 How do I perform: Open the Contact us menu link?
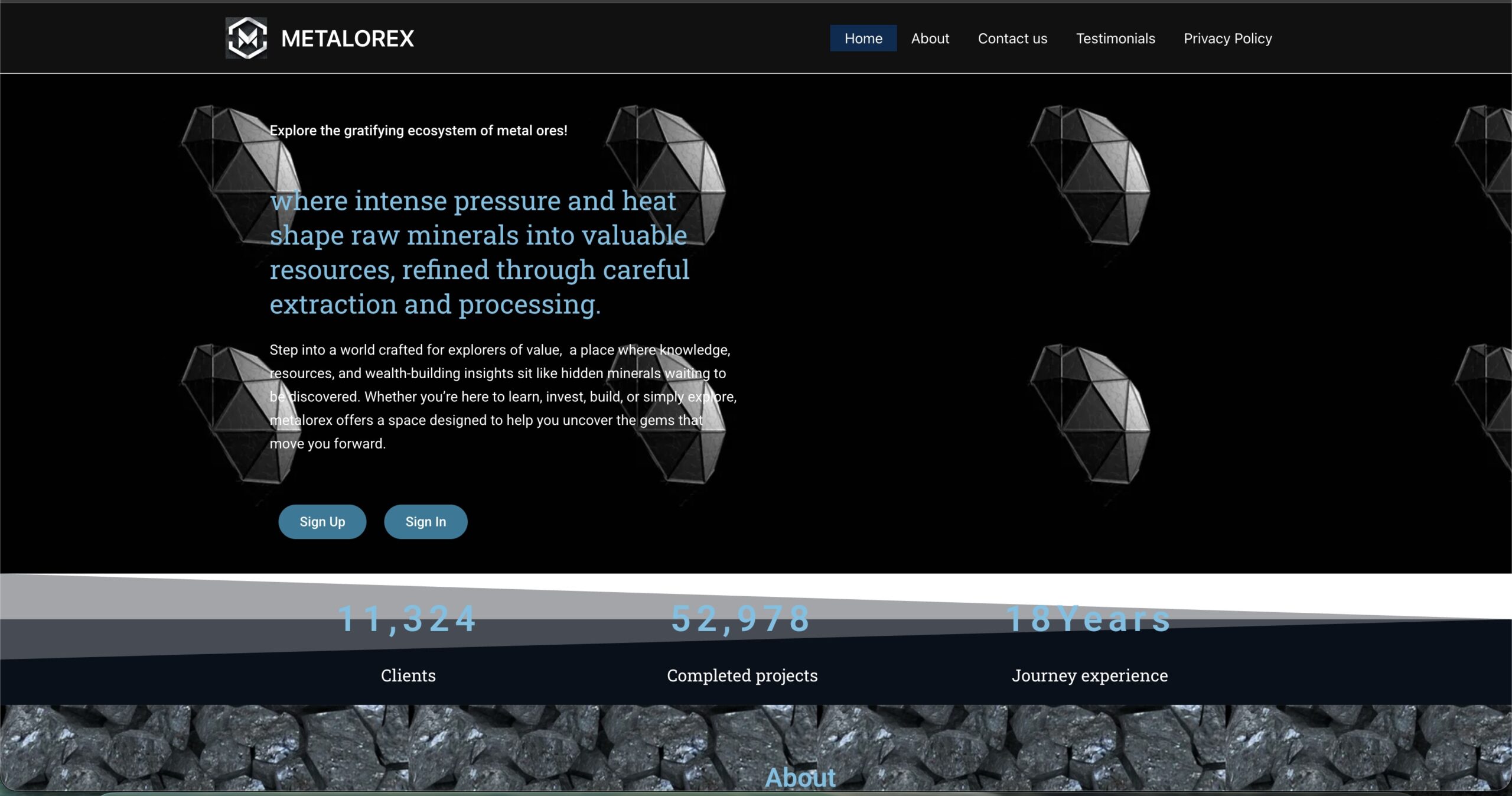(1012, 38)
